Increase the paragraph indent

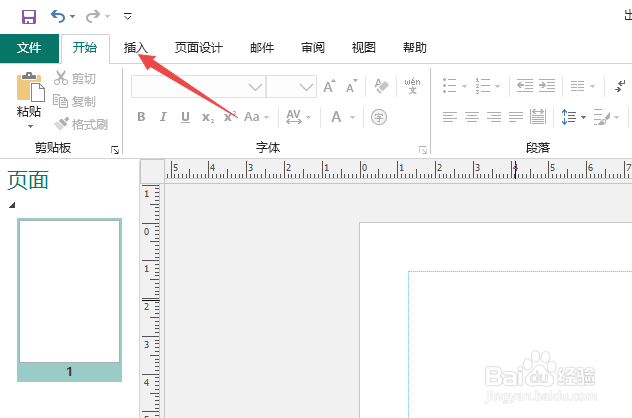pyautogui.click(x=547, y=85)
